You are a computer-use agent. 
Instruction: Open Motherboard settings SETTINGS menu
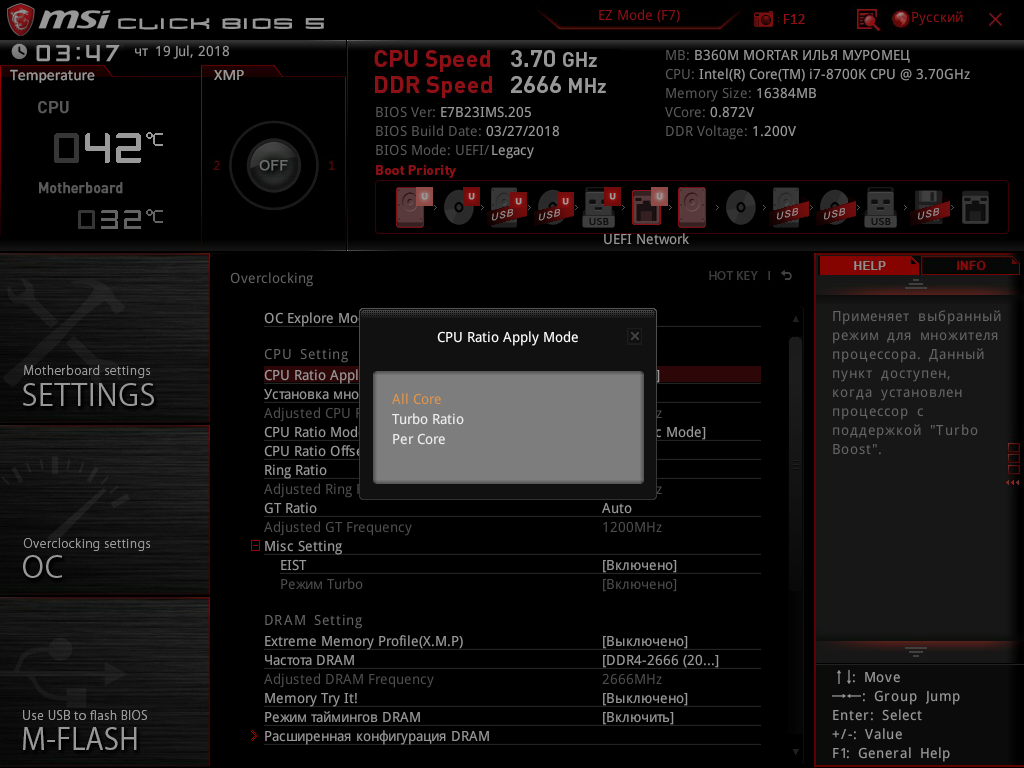[104, 338]
